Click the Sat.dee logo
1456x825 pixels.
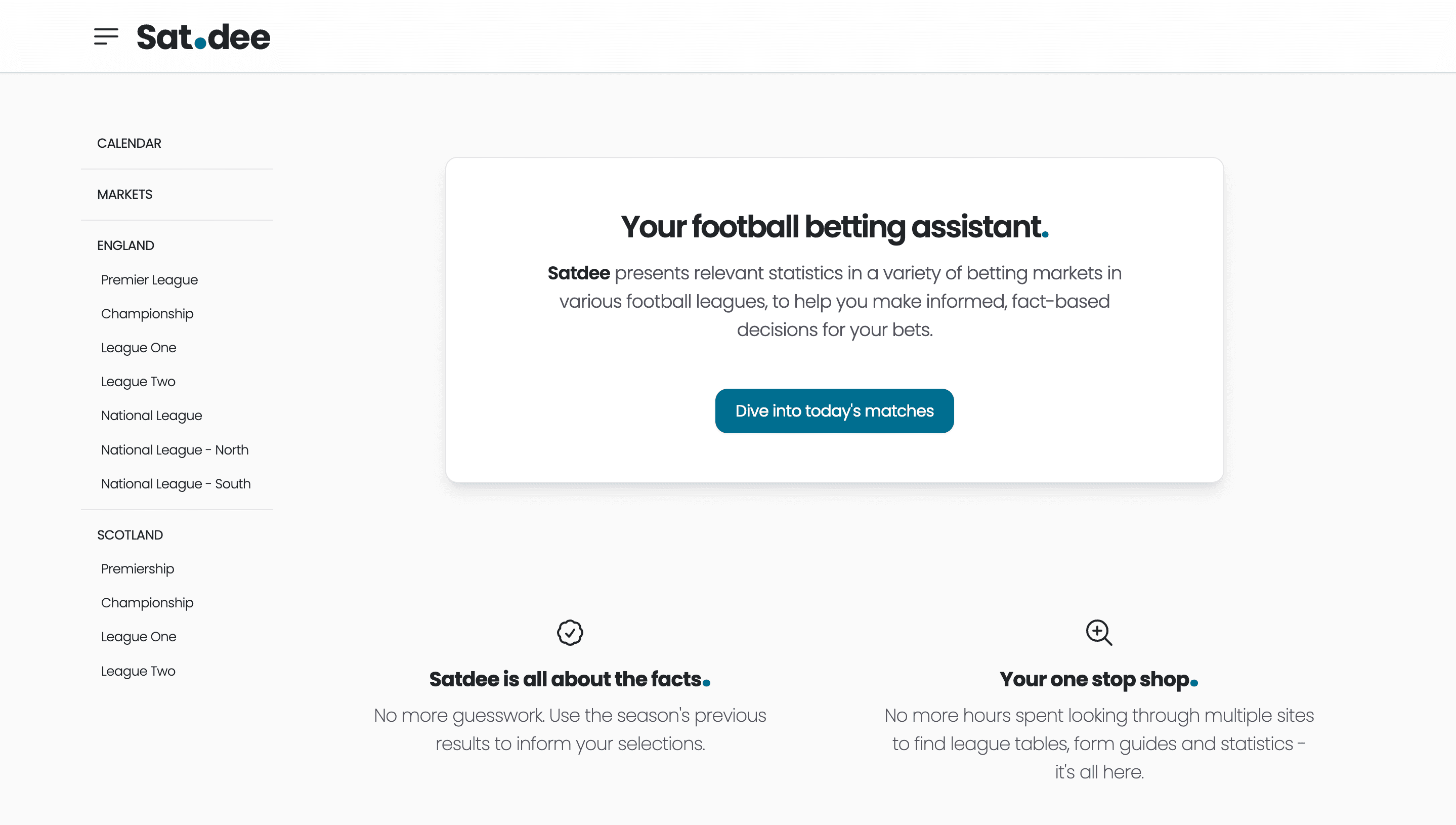pos(203,37)
